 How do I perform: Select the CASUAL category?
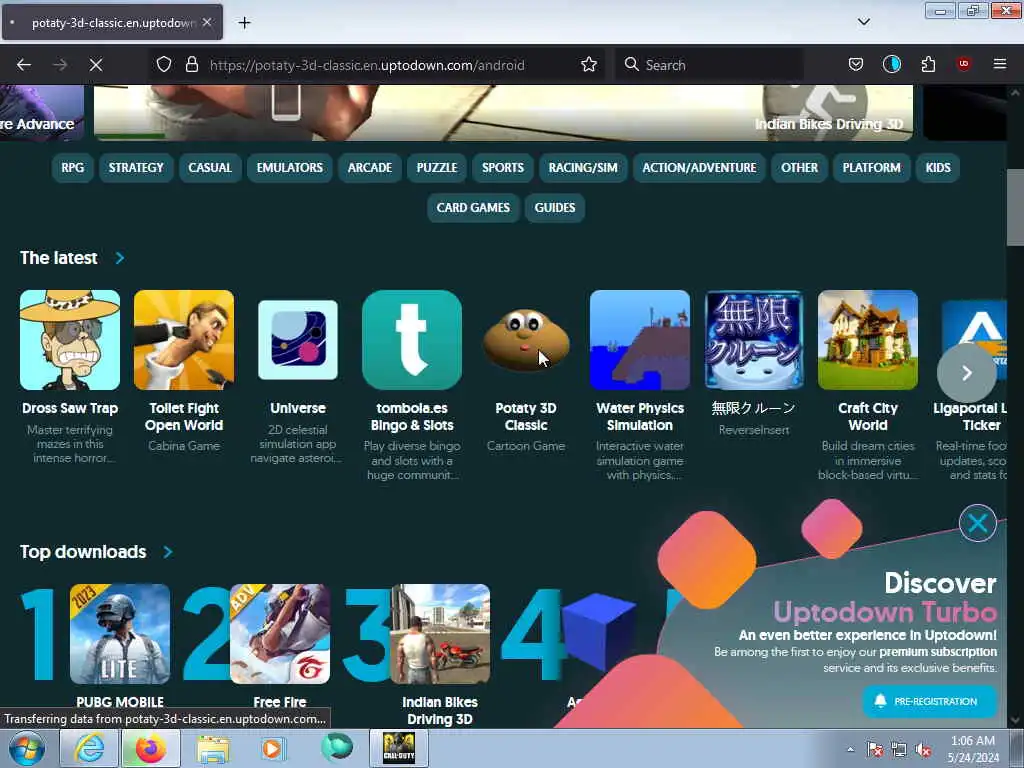(210, 168)
